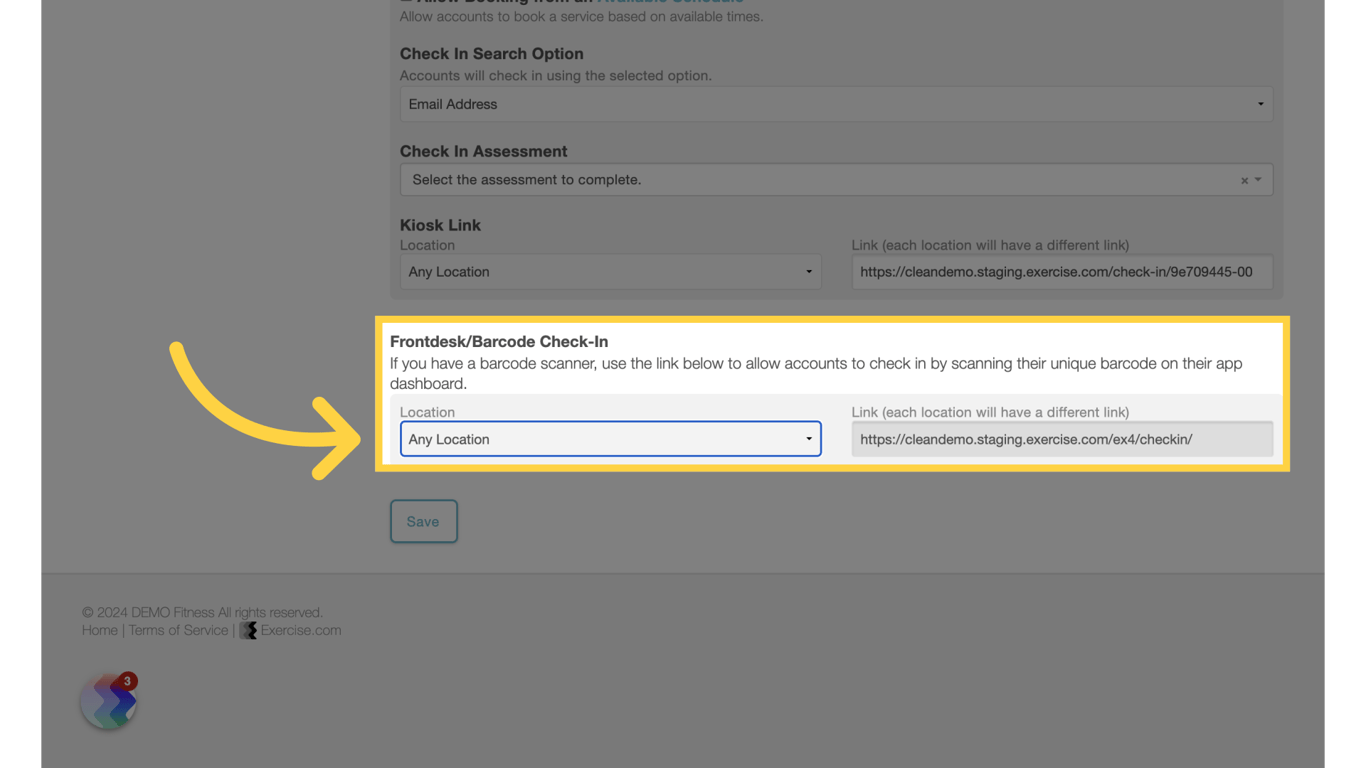
Task: Select the Frontdesk/Barcode check-in URL field
Action: [1062, 439]
